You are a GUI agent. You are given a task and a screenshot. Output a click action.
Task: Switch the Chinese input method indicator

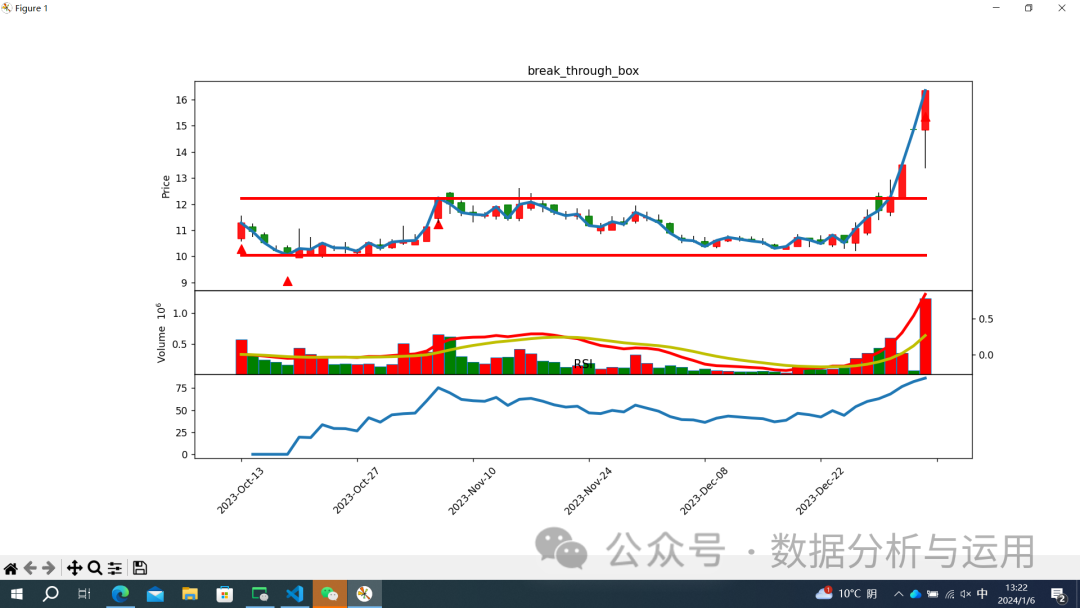point(982,594)
